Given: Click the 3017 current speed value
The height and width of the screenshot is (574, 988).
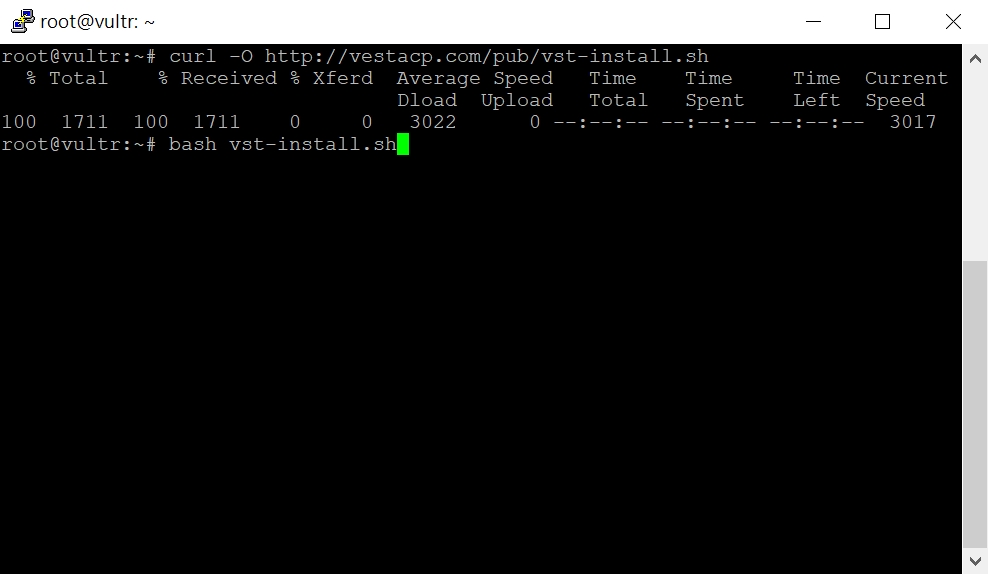Looking at the screenshot, I should coord(912,122).
